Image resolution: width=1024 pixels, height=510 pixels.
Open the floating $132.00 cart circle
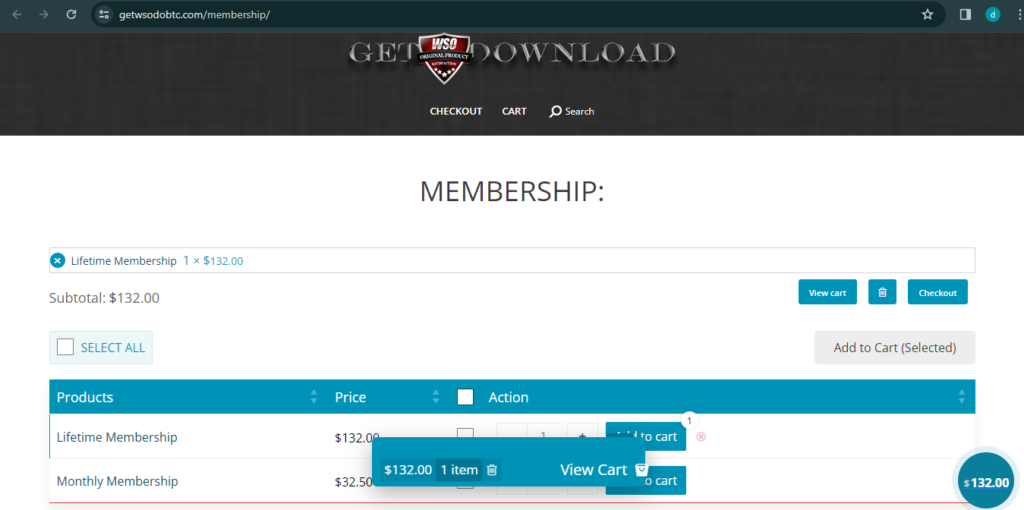click(988, 481)
